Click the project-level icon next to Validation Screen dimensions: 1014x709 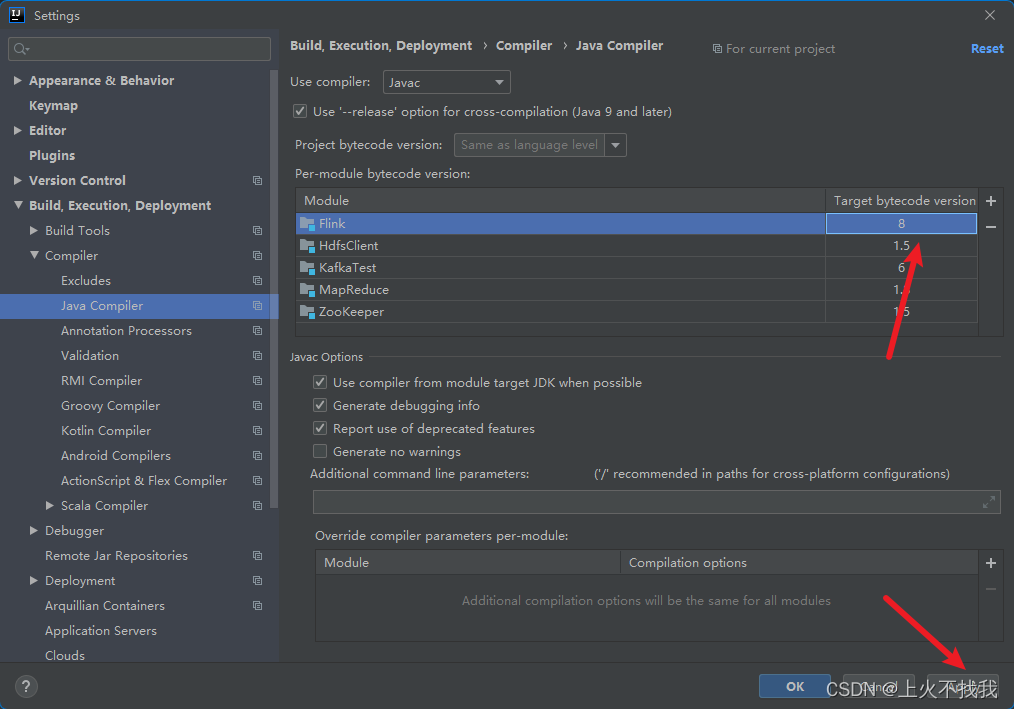coord(257,356)
